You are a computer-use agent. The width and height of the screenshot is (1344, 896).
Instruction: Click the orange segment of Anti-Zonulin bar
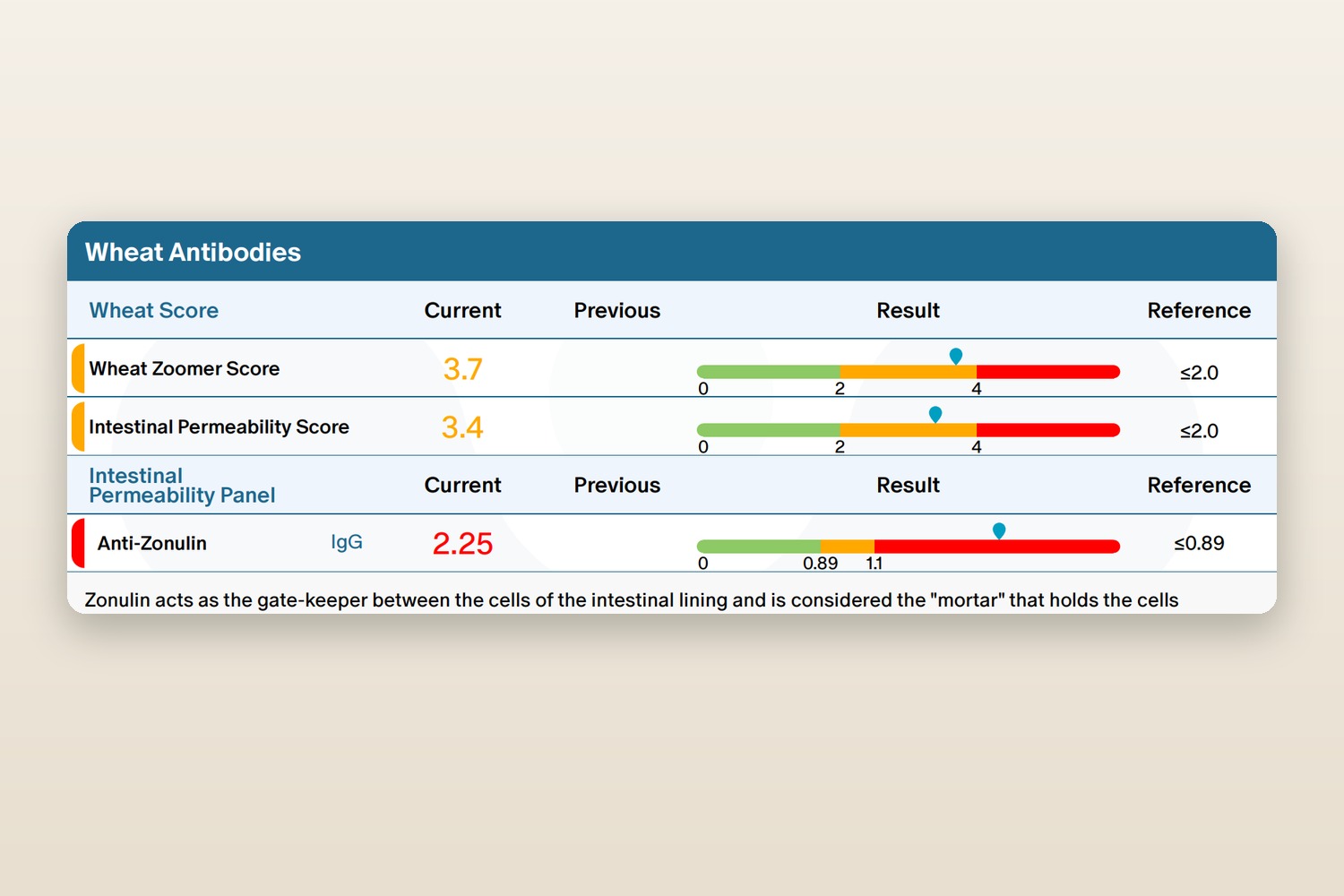[847, 547]
